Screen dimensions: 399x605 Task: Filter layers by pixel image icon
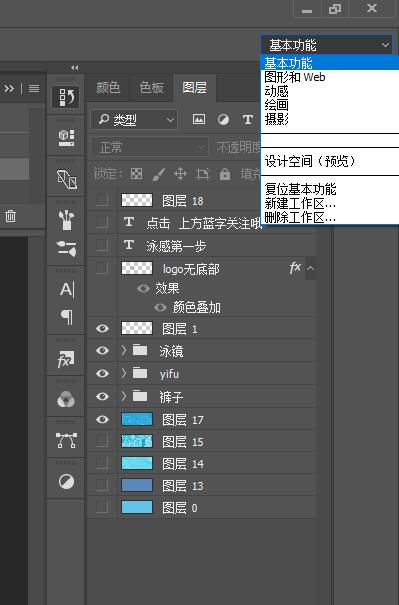(199, 119)
